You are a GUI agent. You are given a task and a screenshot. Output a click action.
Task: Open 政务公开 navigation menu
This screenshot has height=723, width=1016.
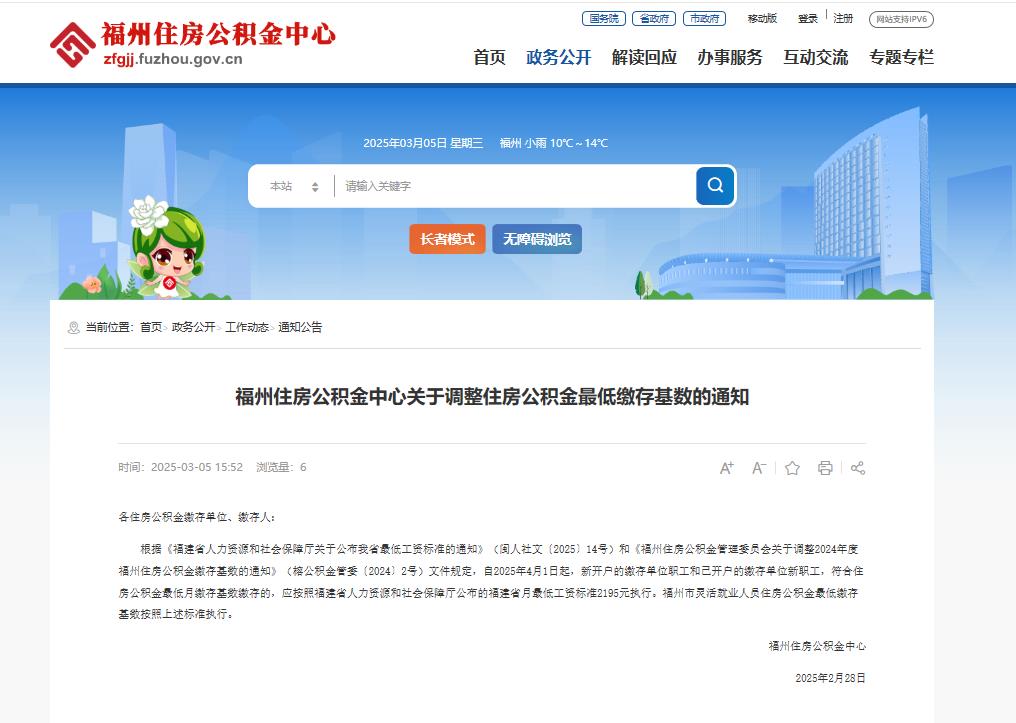(559, 57)
